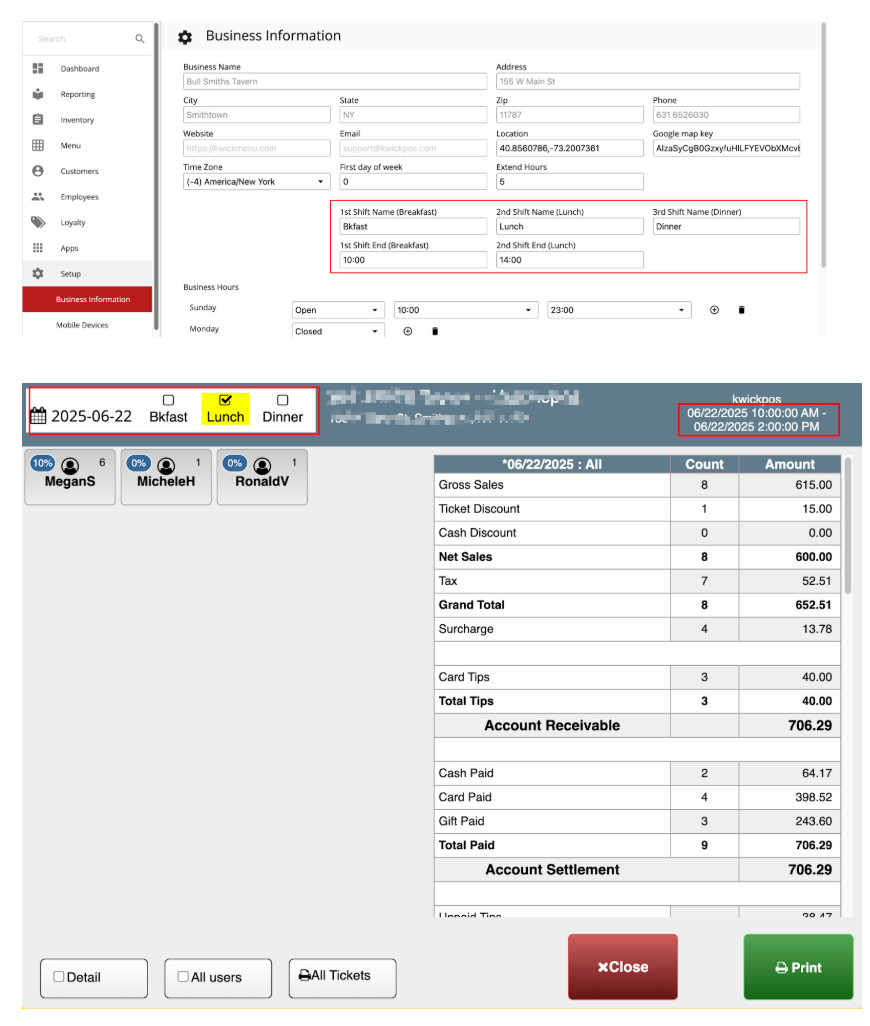Click the Address field
The image size is (870, 1026).
[648, 81]
